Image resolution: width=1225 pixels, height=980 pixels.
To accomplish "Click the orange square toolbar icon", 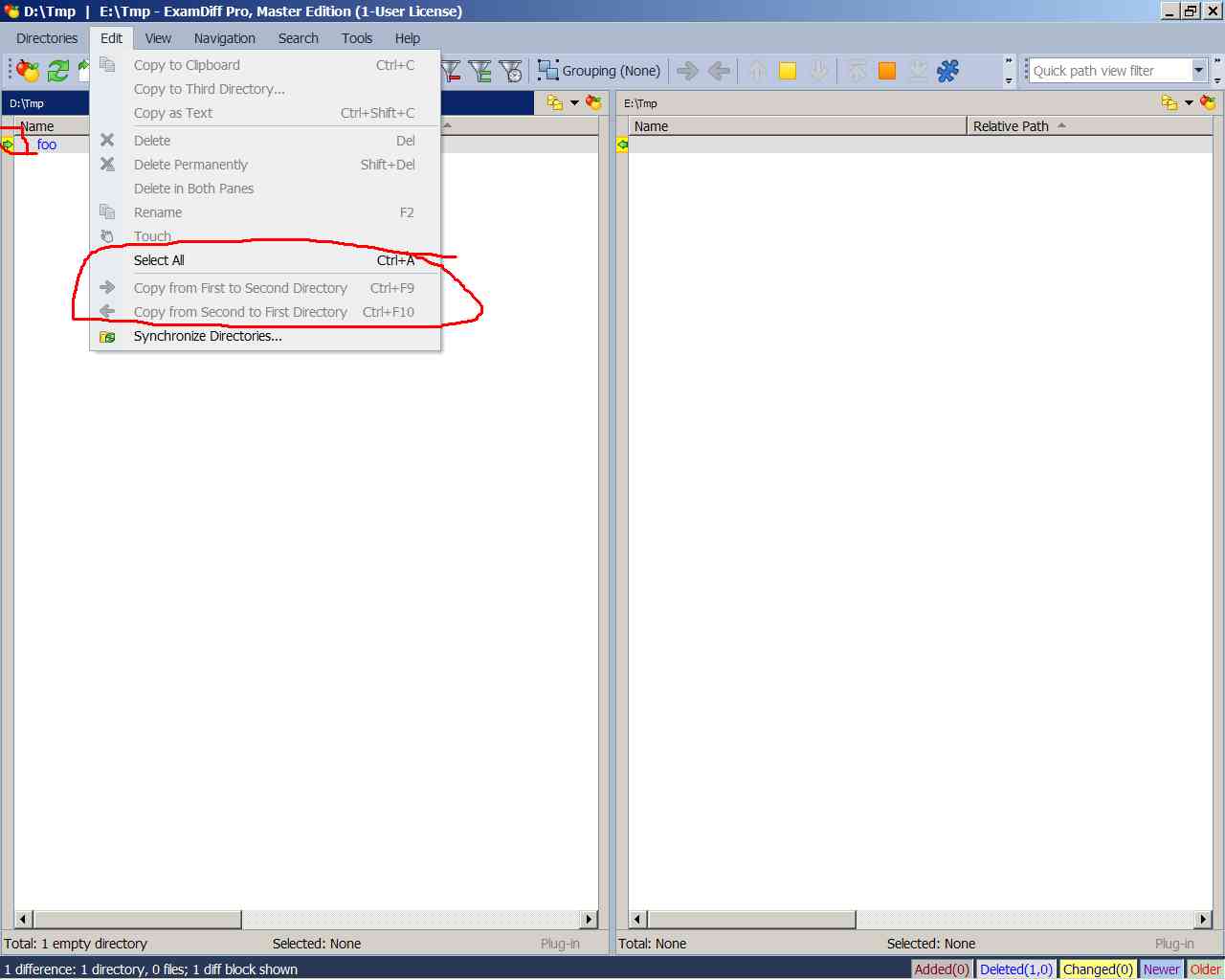I will (x=887, y=71).
